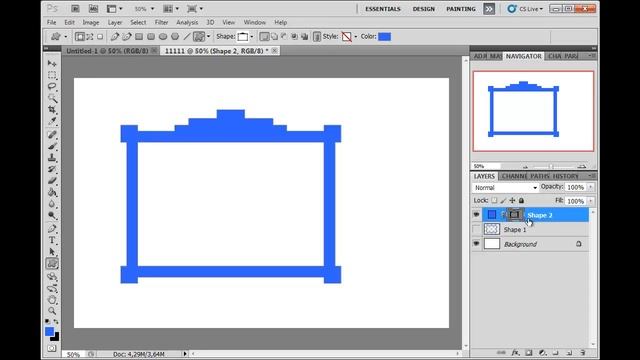Switch to the DESIGN workspace
640x360 pixels.
point(423,9)
